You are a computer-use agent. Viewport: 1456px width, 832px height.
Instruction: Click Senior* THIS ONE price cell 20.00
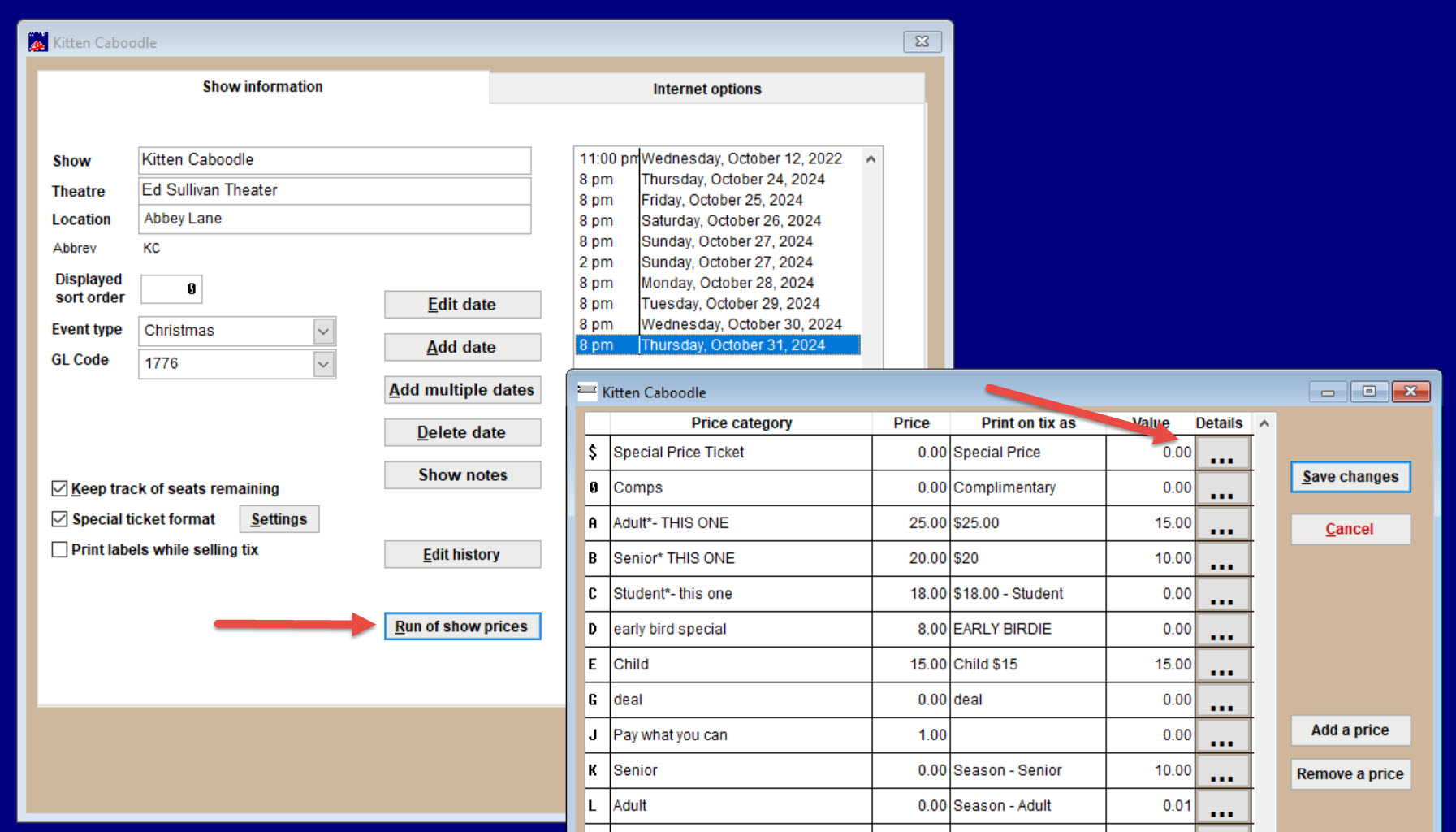point(911,558)
